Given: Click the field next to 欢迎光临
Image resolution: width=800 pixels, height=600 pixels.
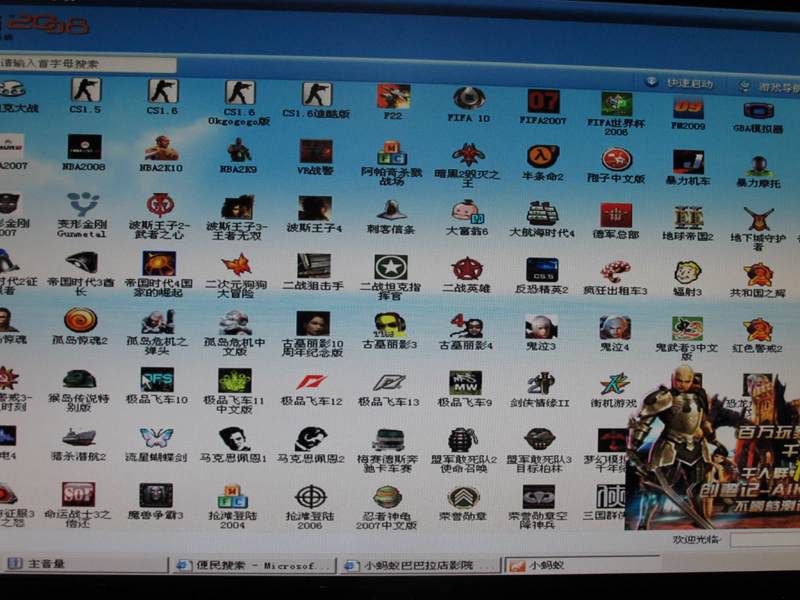Looking at the screenshot, I should [x=765, y=540].
